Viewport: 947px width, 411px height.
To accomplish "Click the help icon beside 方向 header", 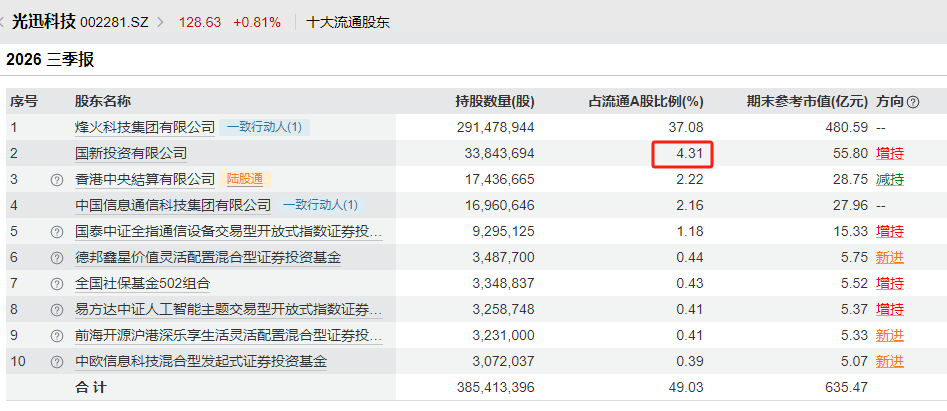I will click(913, 102).
